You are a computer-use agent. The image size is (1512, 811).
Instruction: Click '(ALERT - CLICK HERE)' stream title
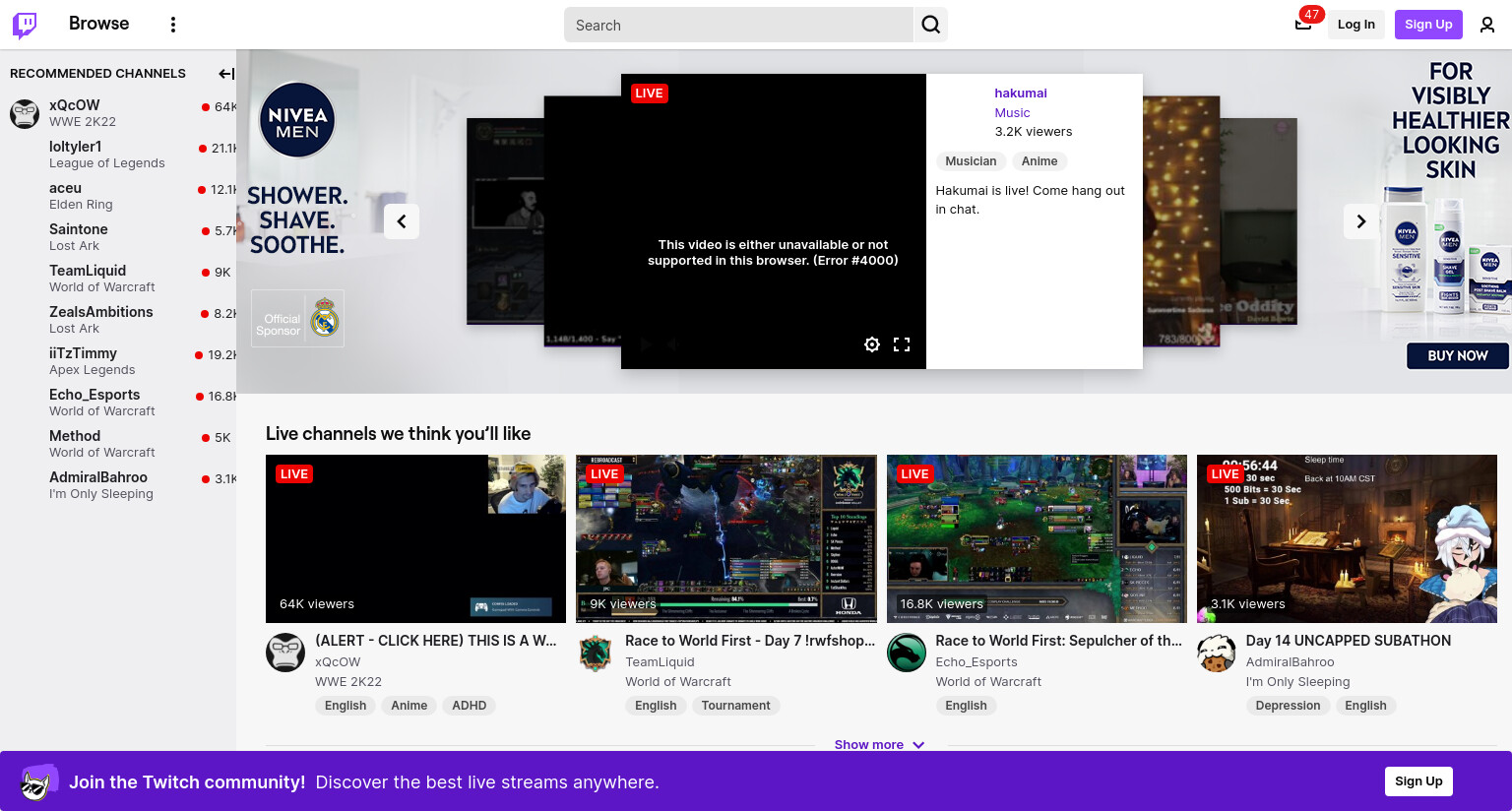[x=436, y=641]
